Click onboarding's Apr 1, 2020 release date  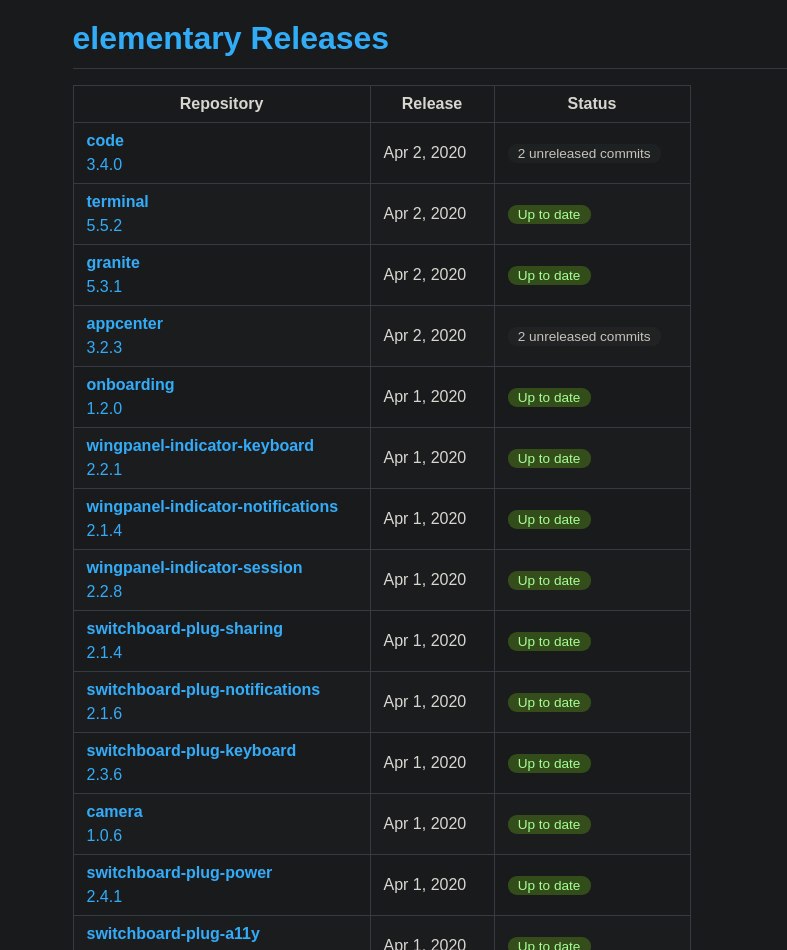pos(425,397)
